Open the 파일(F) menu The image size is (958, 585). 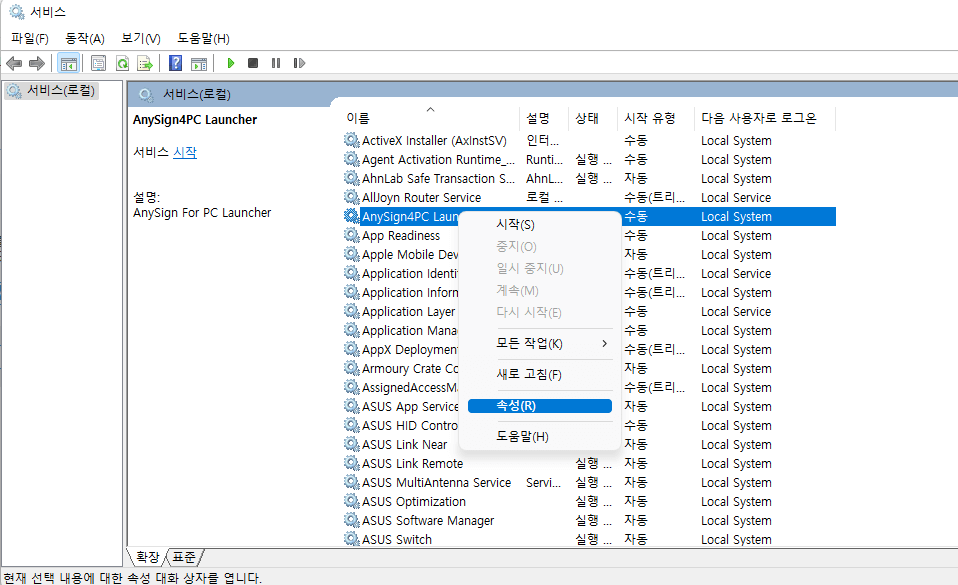(27, 37)
